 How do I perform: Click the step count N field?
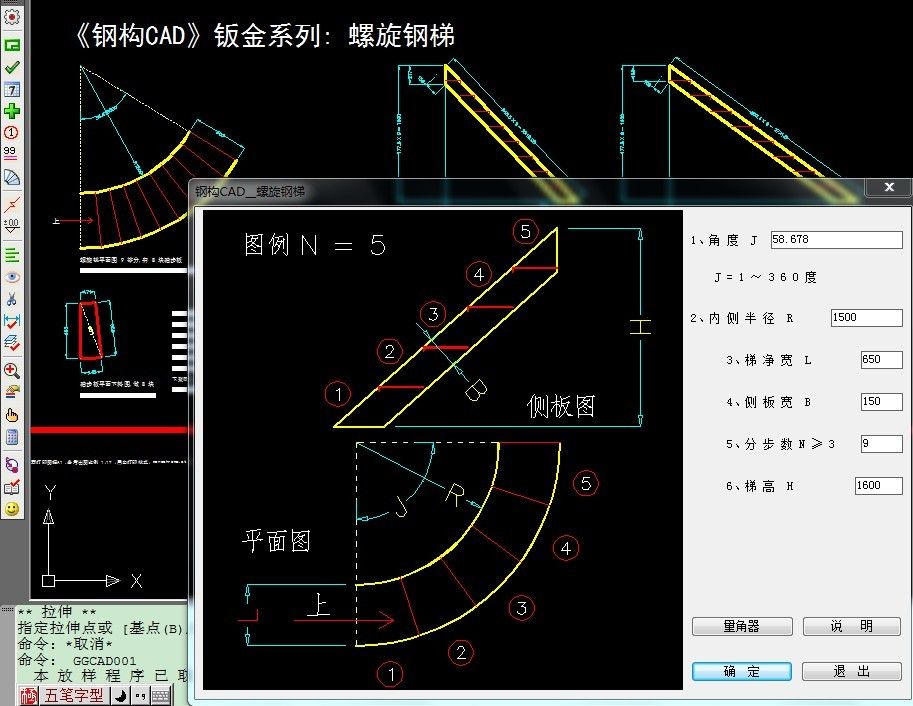tap(882, 443)
